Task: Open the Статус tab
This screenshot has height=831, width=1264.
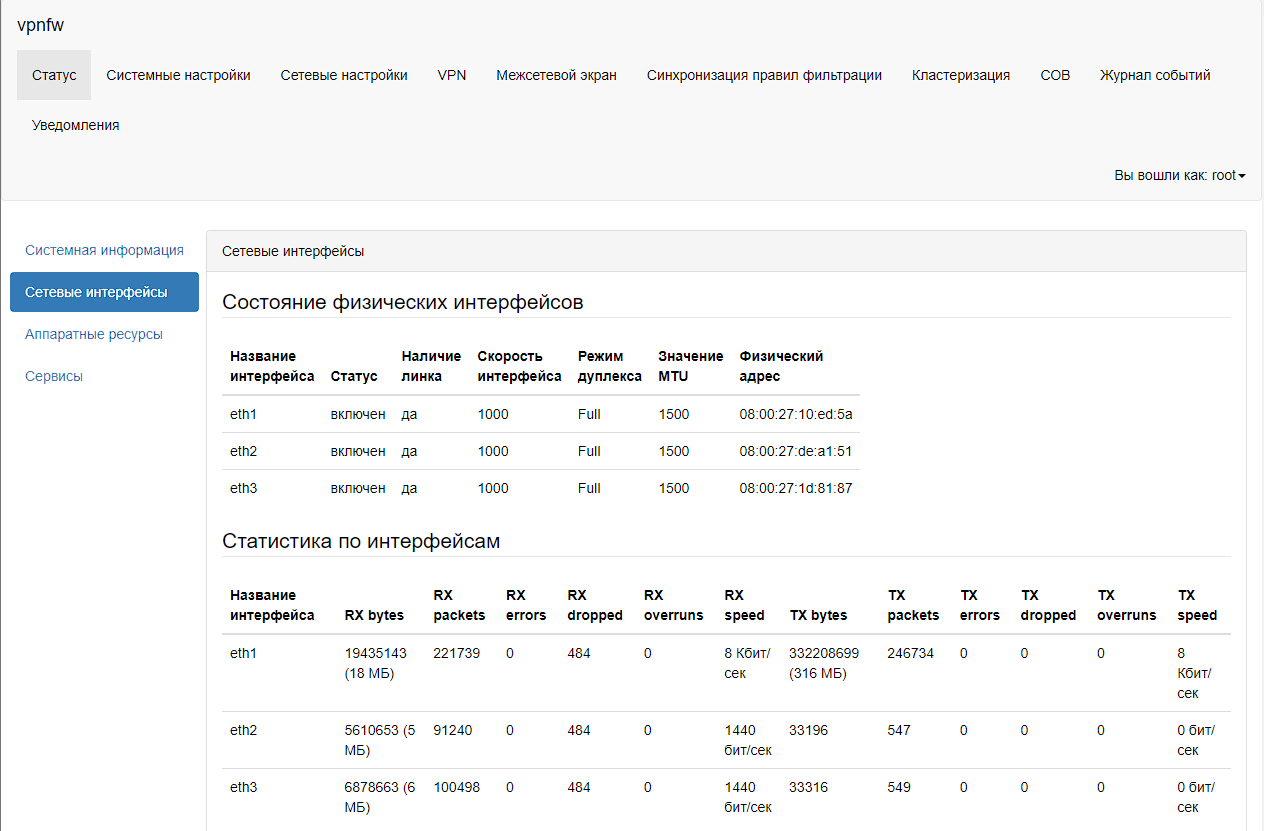Action: pyautogui.click(x=54, y=75)
